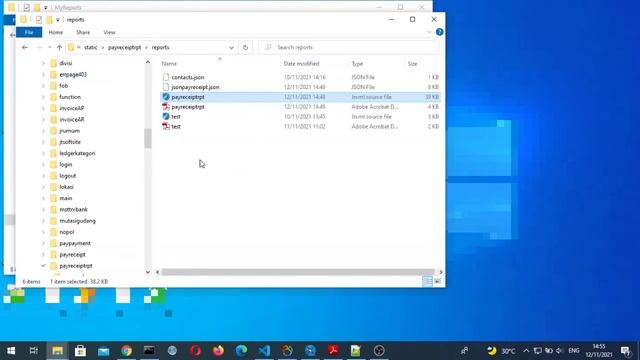Open the Windows Start menu

coord(11,351)
